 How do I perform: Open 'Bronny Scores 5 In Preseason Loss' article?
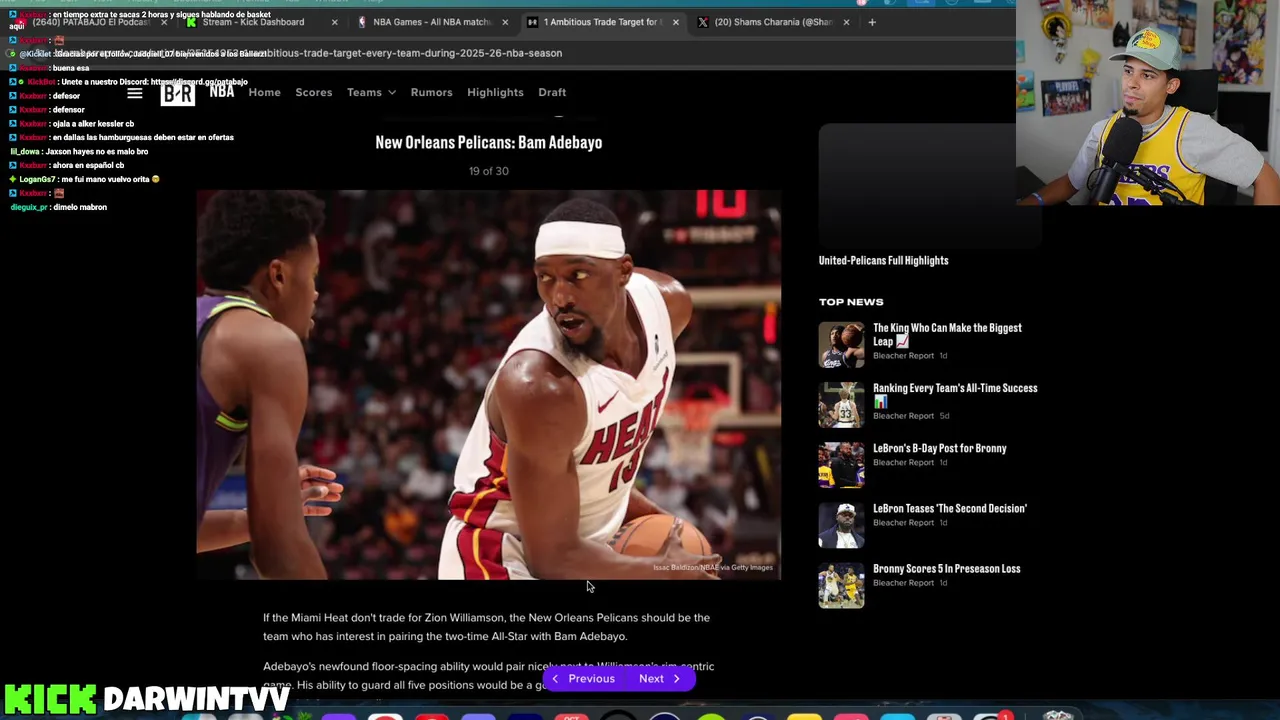946,568
